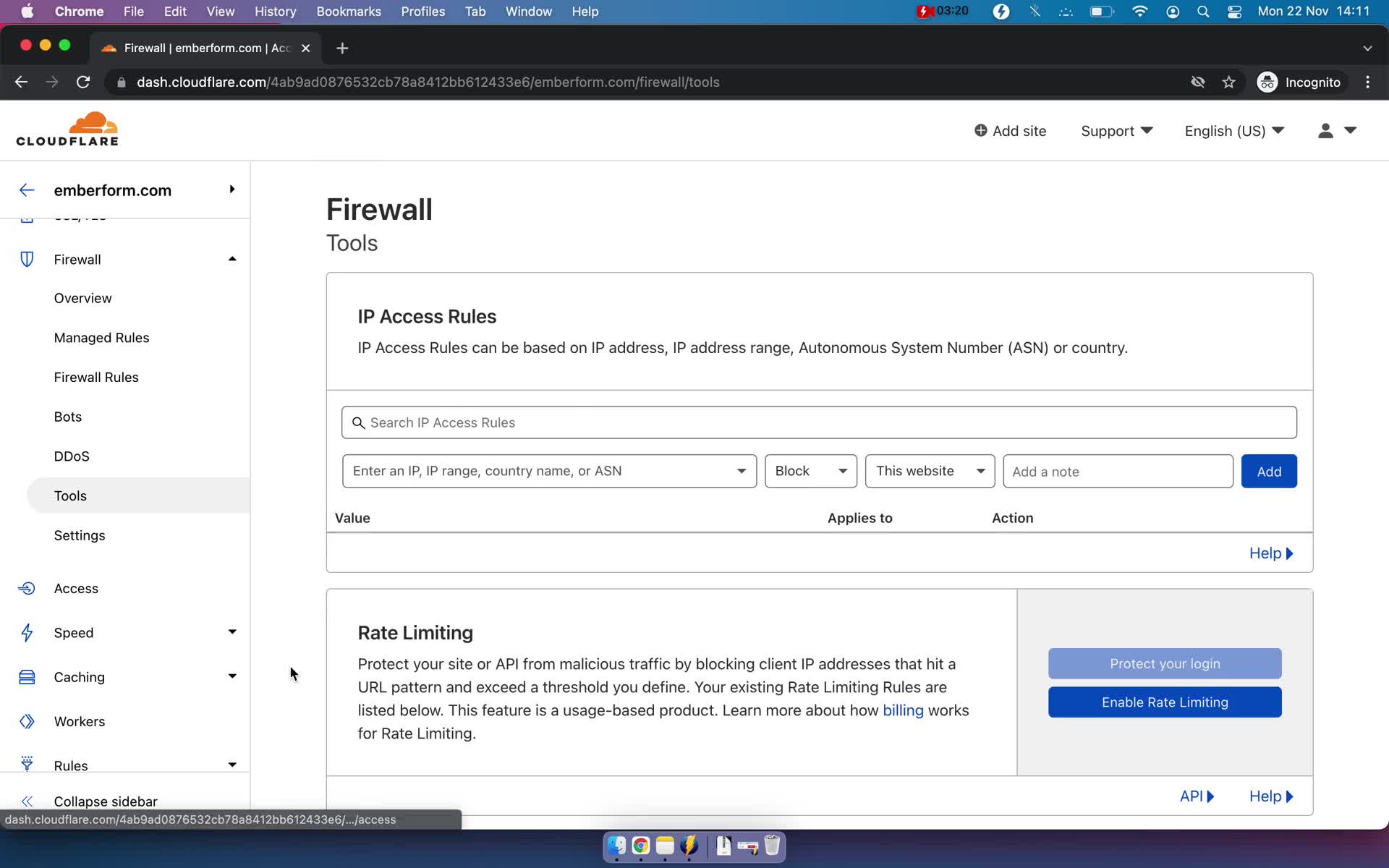The image size is (1389, 868).
Task: Click the Firewall shield icon in sidebar
Action: click(x=26, y=258)
